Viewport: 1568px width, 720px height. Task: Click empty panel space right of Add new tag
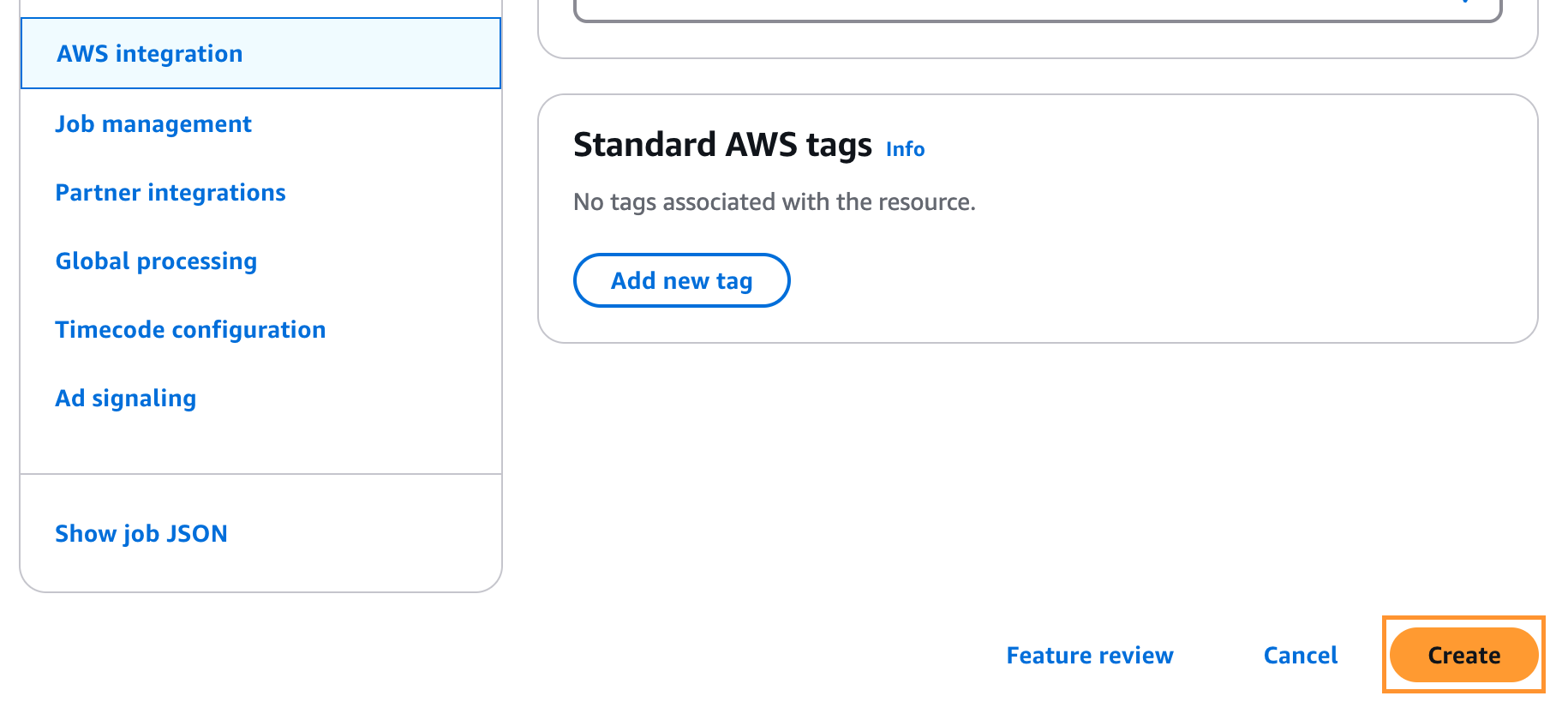tap(1114, 280)
